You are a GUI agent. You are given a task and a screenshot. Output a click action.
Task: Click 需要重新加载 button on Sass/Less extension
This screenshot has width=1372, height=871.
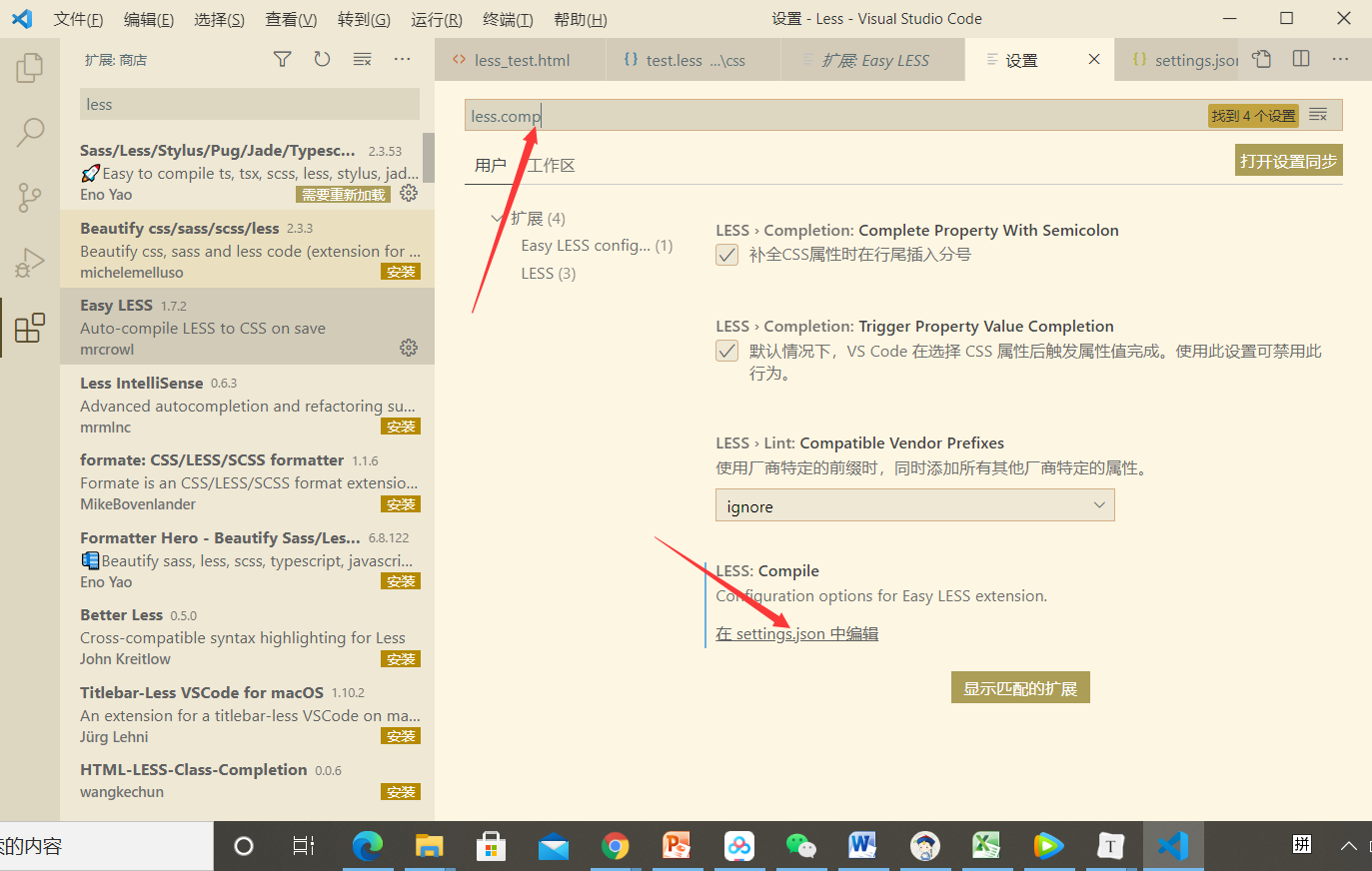[344, 195]
